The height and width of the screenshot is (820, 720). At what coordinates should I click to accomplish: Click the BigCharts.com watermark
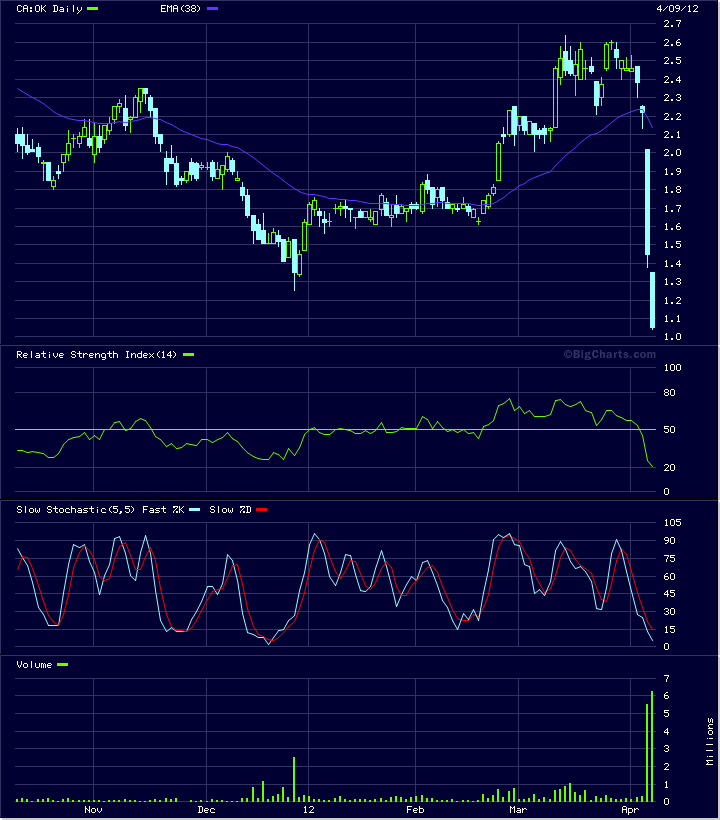coord(610,355)
